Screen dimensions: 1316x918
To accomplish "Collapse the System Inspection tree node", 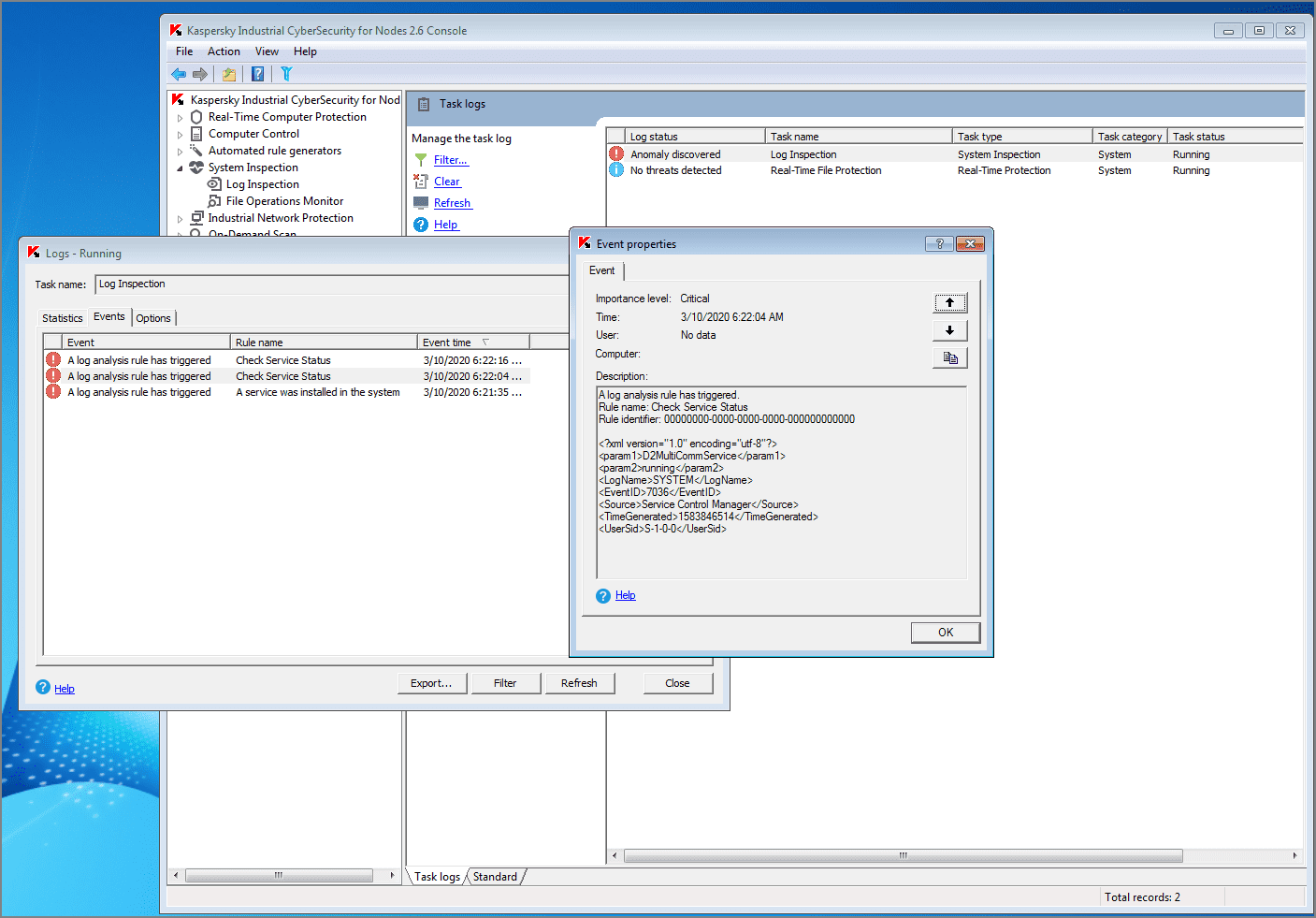I will (181, 168).
